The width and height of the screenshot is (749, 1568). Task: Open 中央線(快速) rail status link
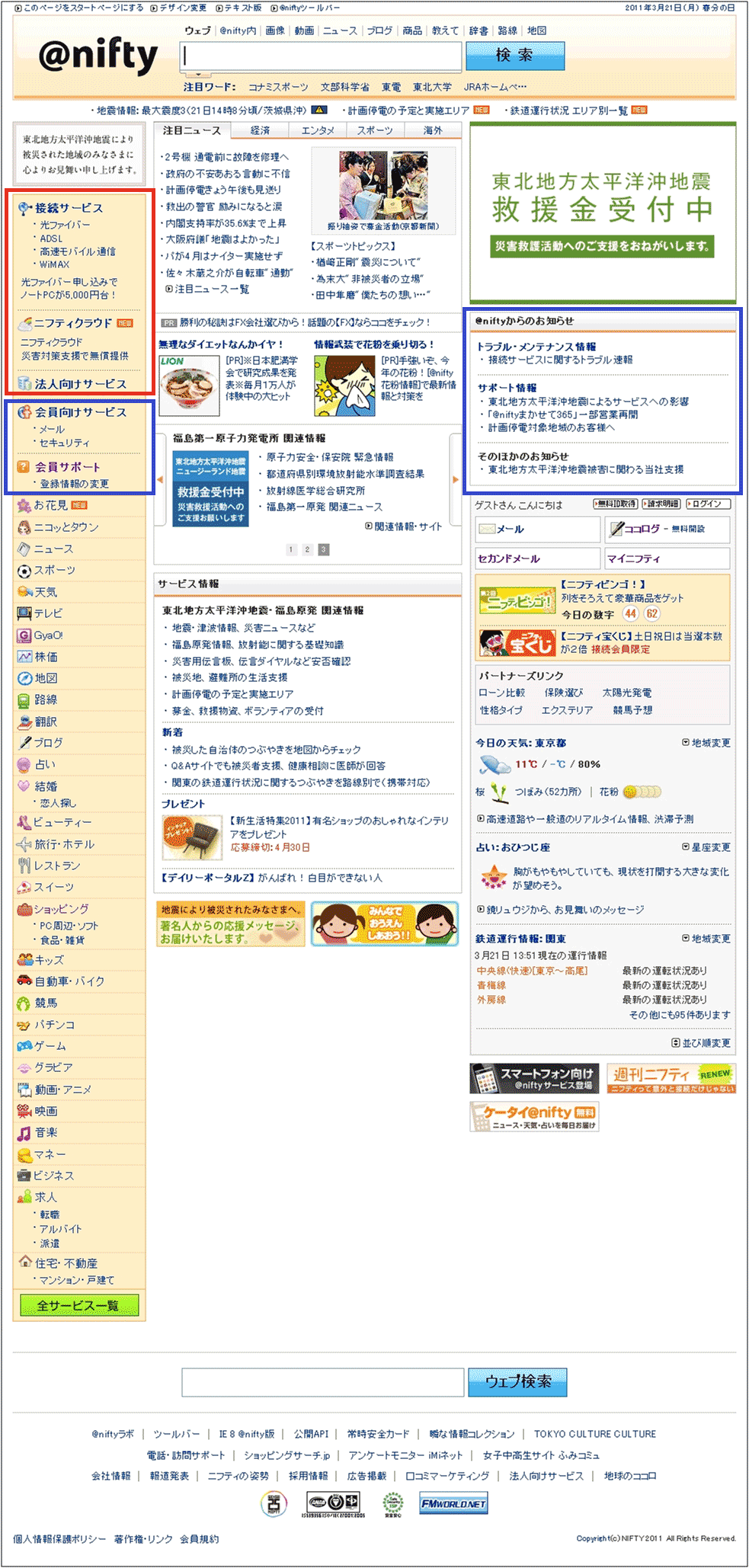click(x=533, y=971)
